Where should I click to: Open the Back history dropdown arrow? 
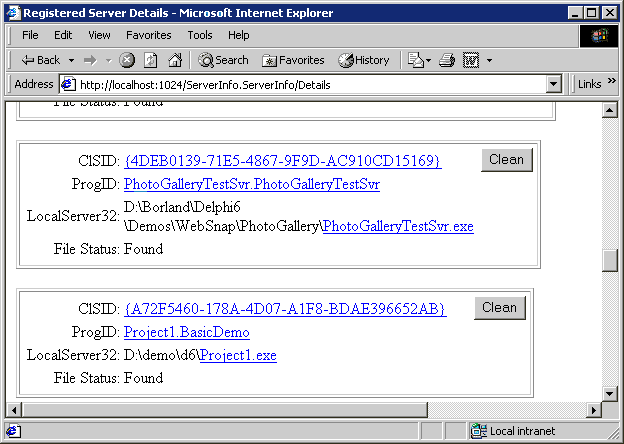click(71, 60)
